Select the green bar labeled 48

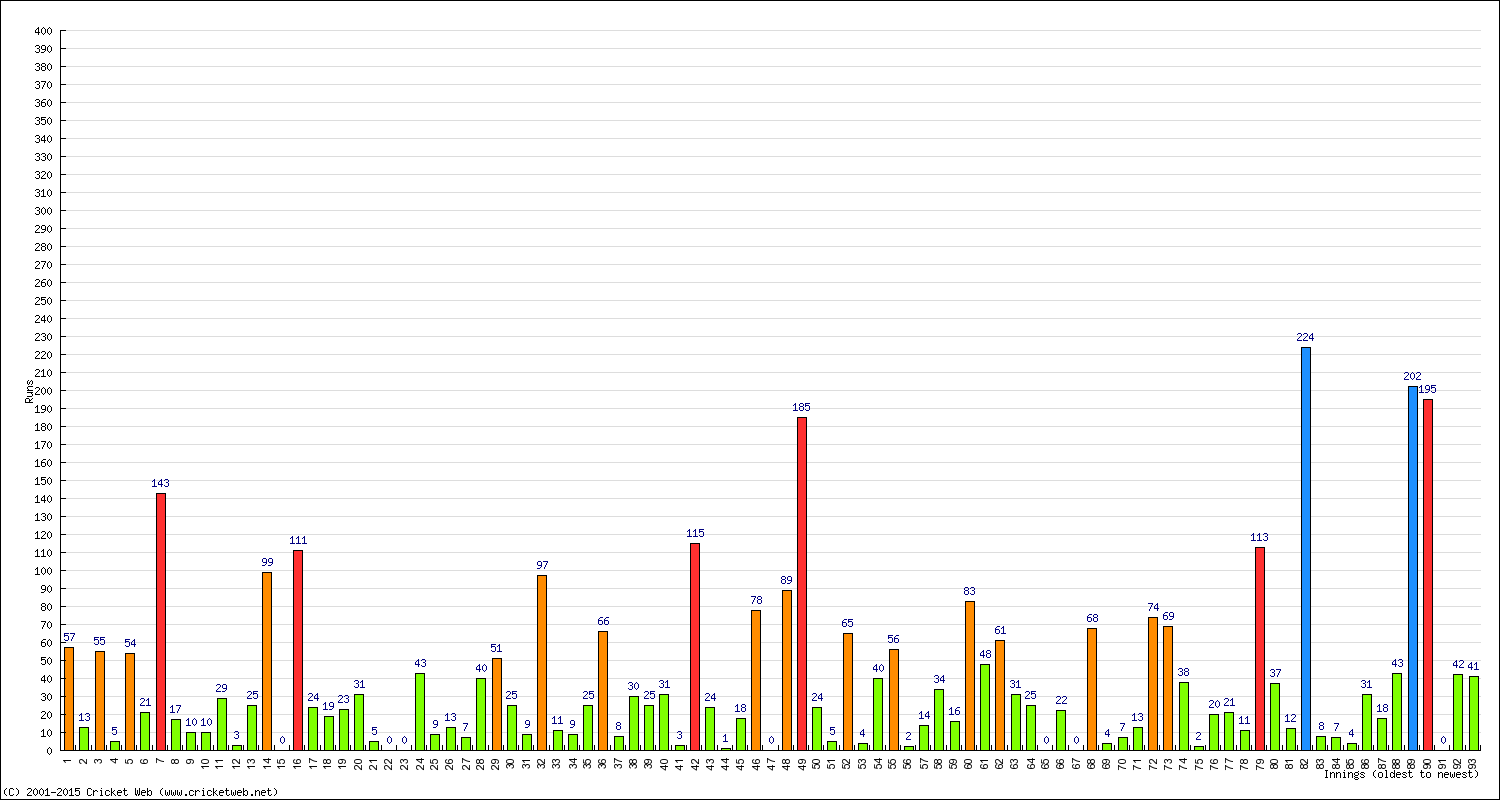click(984, 707)
